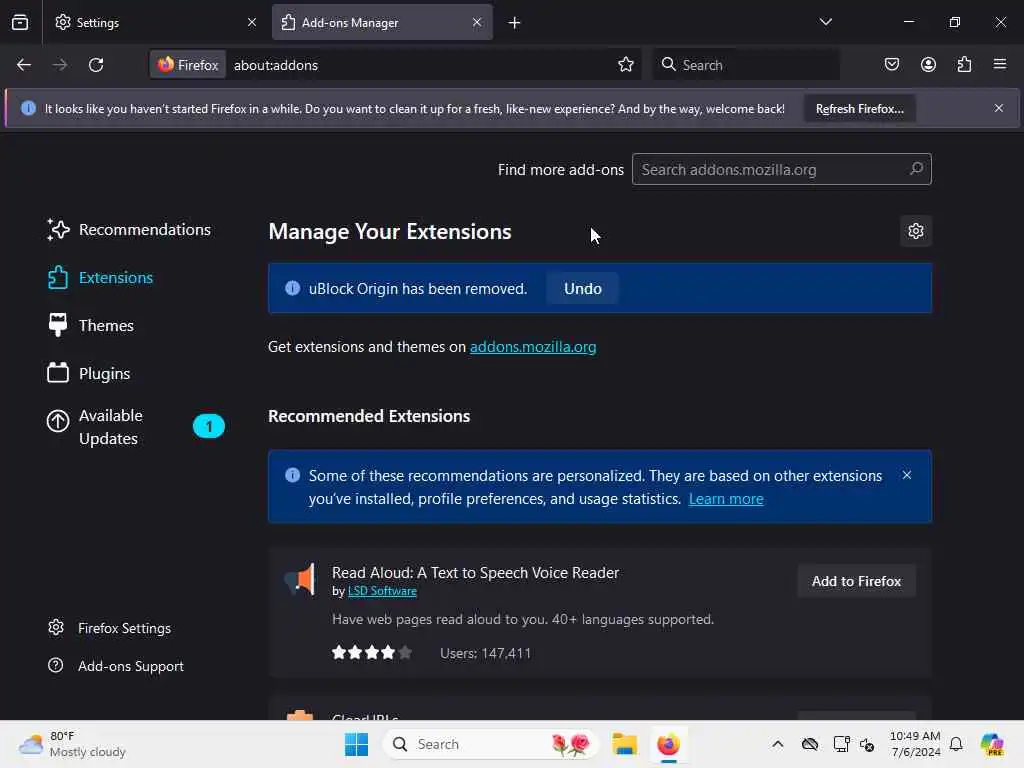Switch to the Settings tab

[x=155, y=22]
